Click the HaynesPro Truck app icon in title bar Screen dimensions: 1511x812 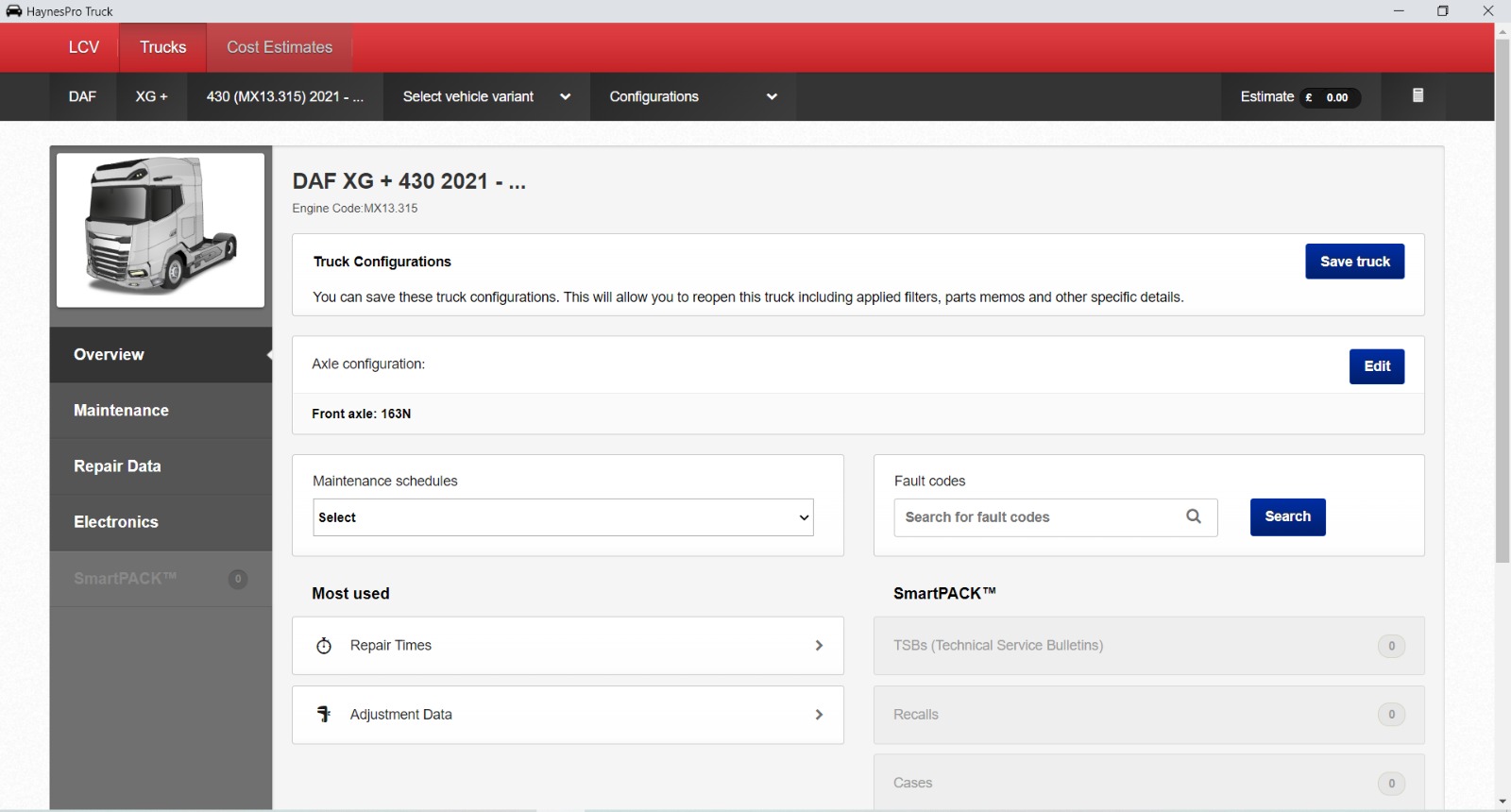[x=14, y=11]
